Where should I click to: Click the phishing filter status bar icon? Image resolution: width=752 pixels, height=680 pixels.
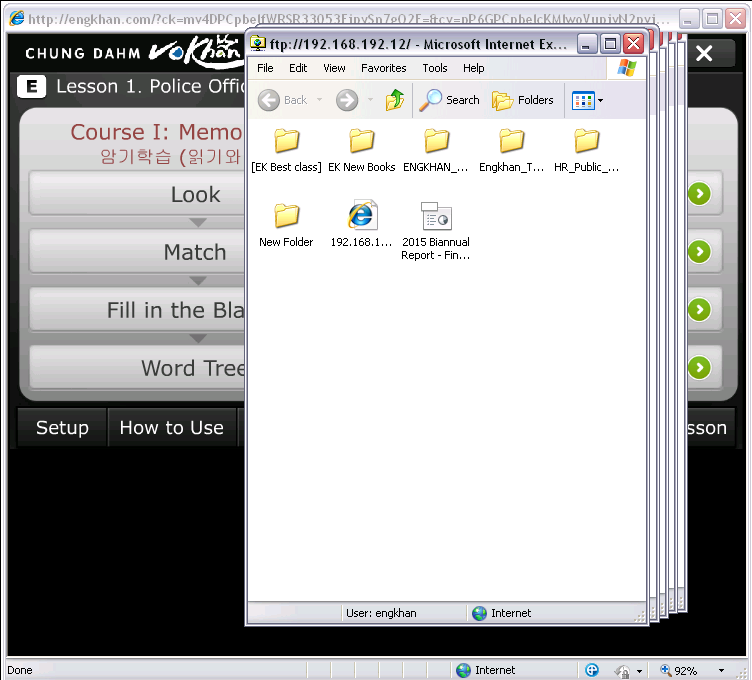(592, 670)
